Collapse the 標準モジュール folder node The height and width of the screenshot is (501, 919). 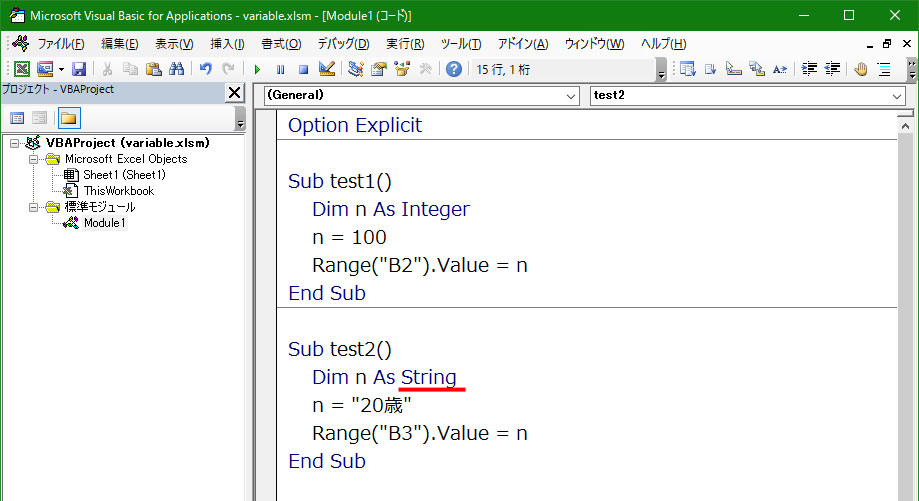coord(33,207)
